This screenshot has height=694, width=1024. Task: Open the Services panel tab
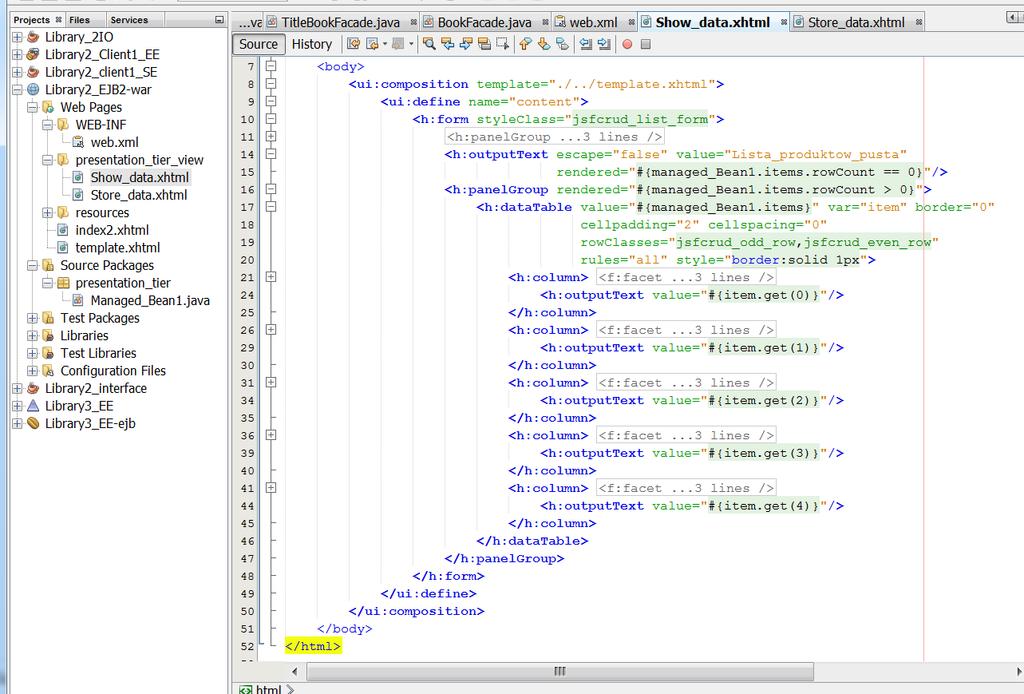click(129, 20)
